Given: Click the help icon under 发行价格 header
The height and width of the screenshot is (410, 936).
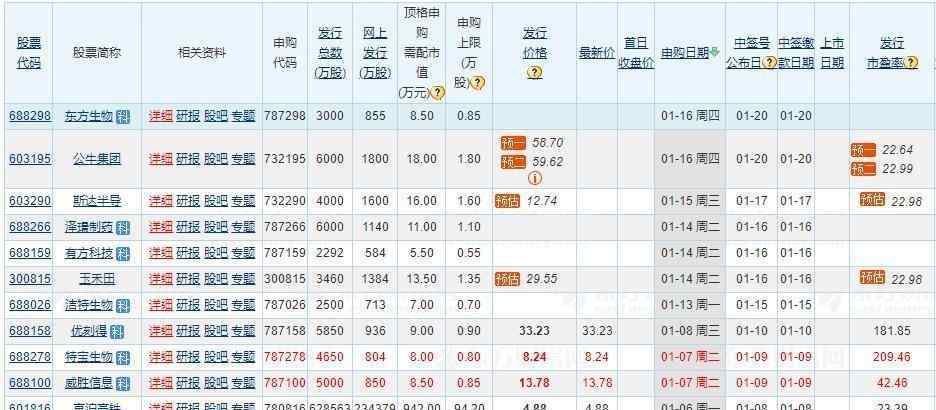Looking at the screenshot, I should tap(535, 72).
